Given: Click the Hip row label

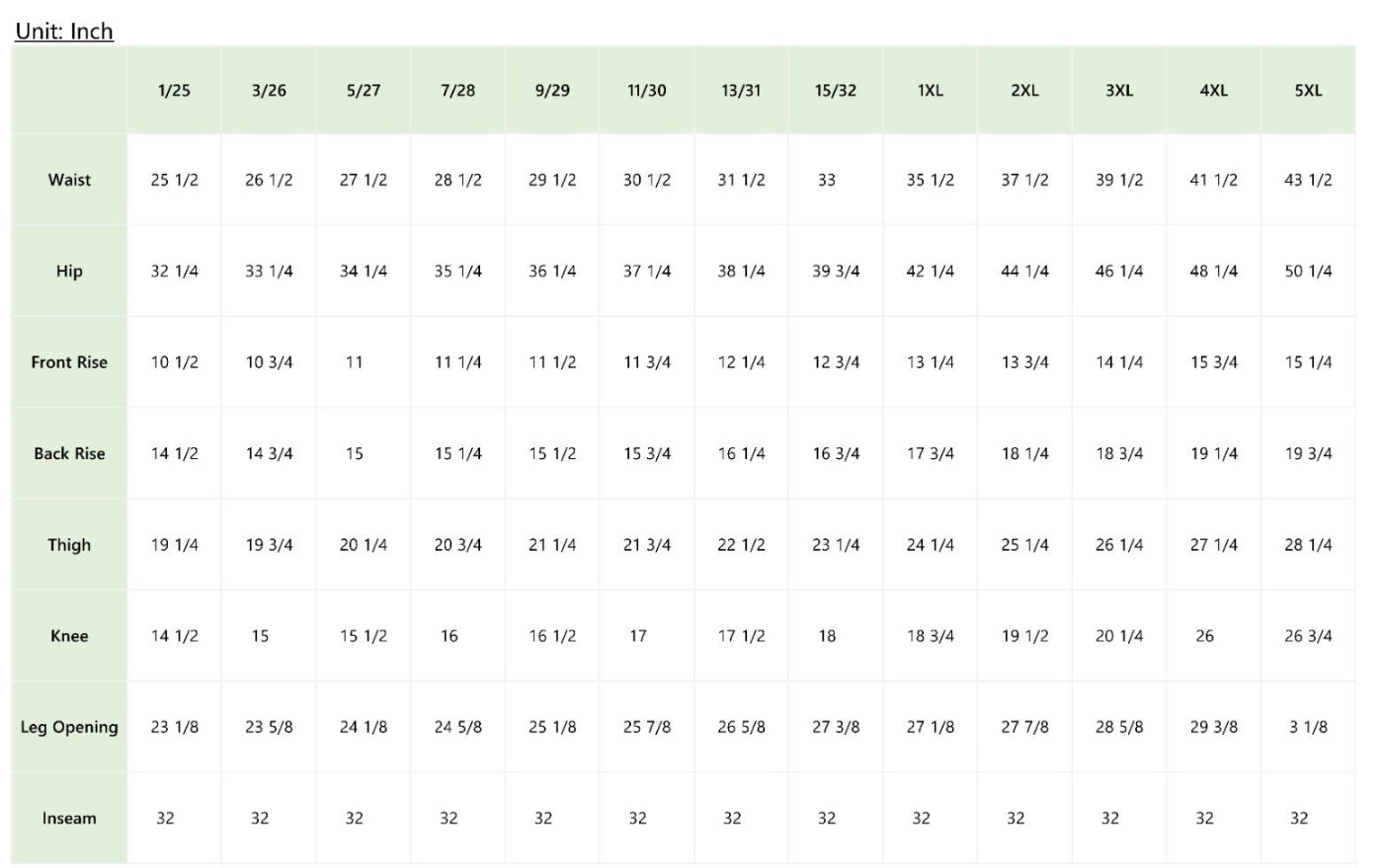Looking at the screenshot, I should [x=69, y=271].
